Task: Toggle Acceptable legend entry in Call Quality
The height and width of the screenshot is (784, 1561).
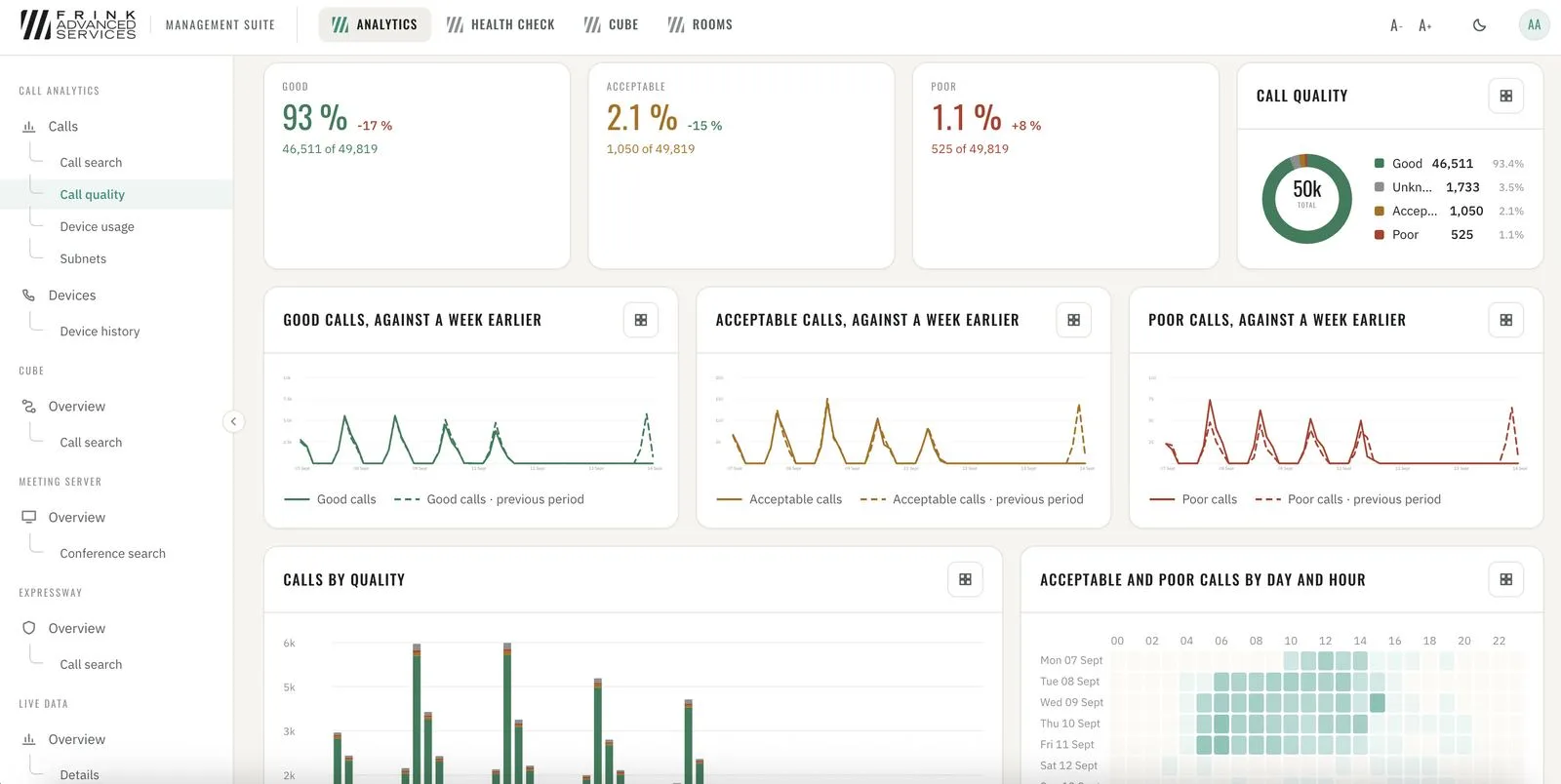Action: click(1449, 212)
